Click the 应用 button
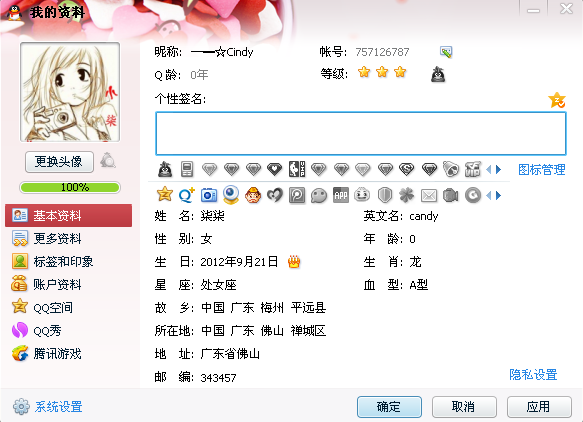Screen dimensions: 583x422 (539, 407)
